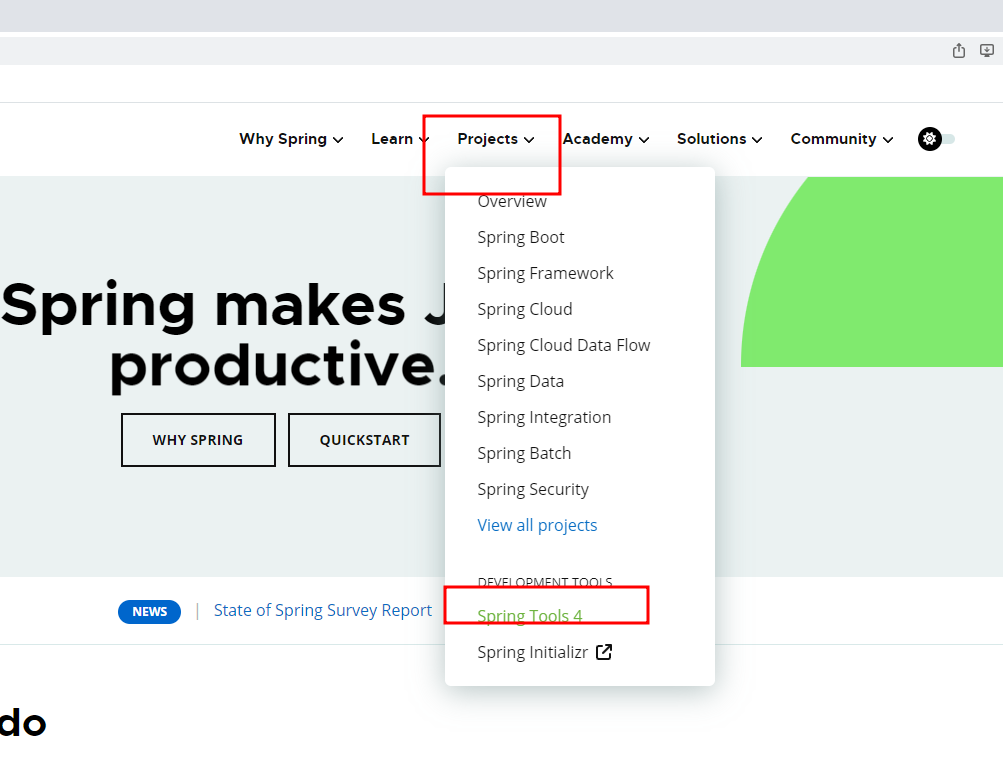1003x771 pixels.
Task: Choose Spring Boot from the menu
Action: tap(521, 237)
